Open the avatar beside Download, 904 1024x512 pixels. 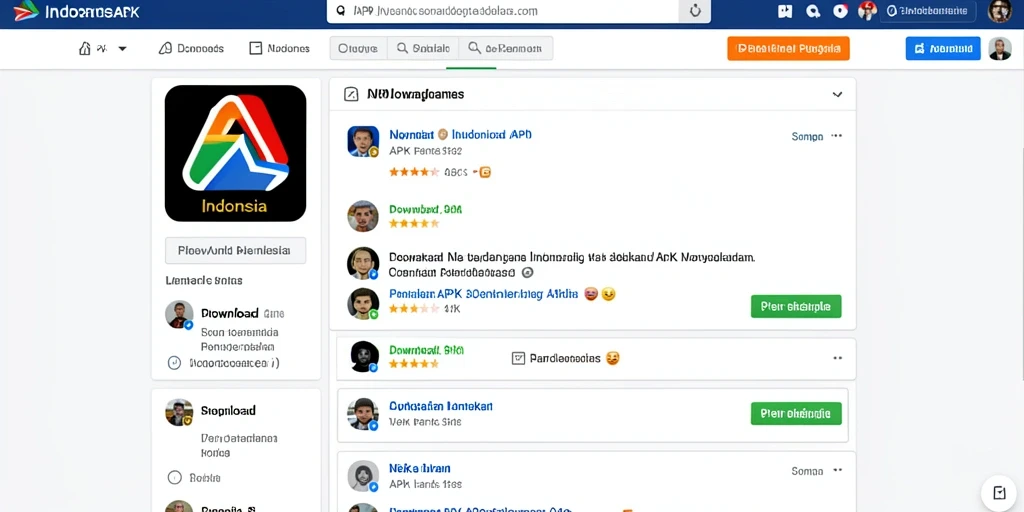pos(363,216)
